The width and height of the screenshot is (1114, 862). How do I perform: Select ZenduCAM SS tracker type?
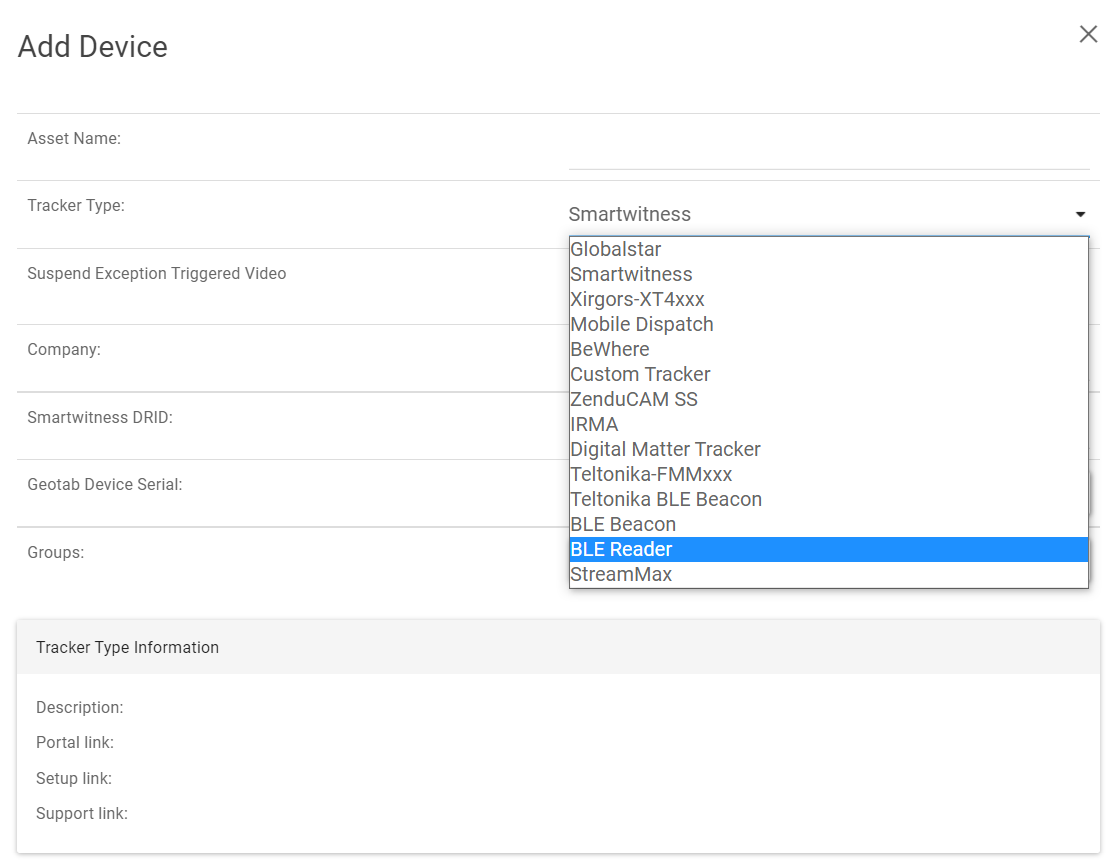pos(828,399)
